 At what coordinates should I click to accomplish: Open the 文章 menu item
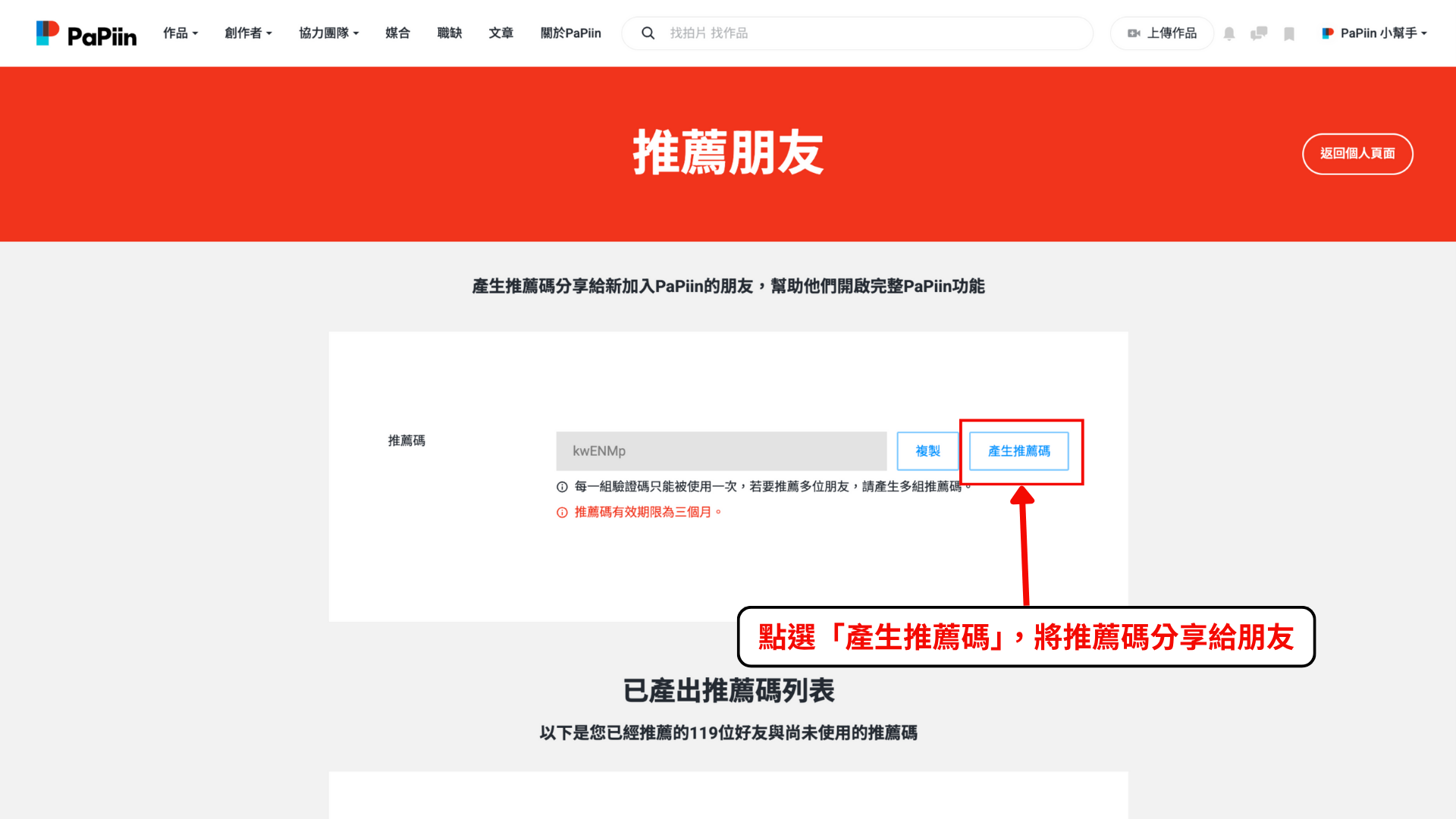tap(500, 33)
